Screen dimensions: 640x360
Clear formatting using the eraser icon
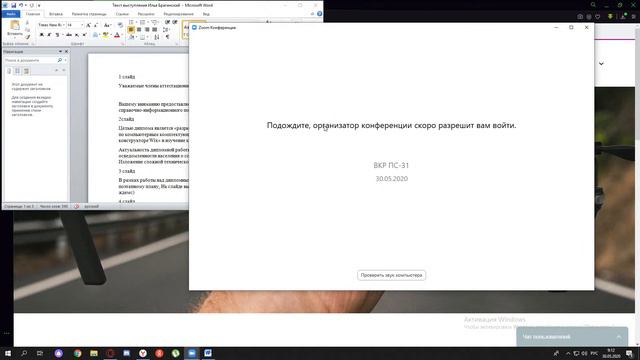[120, 25]
